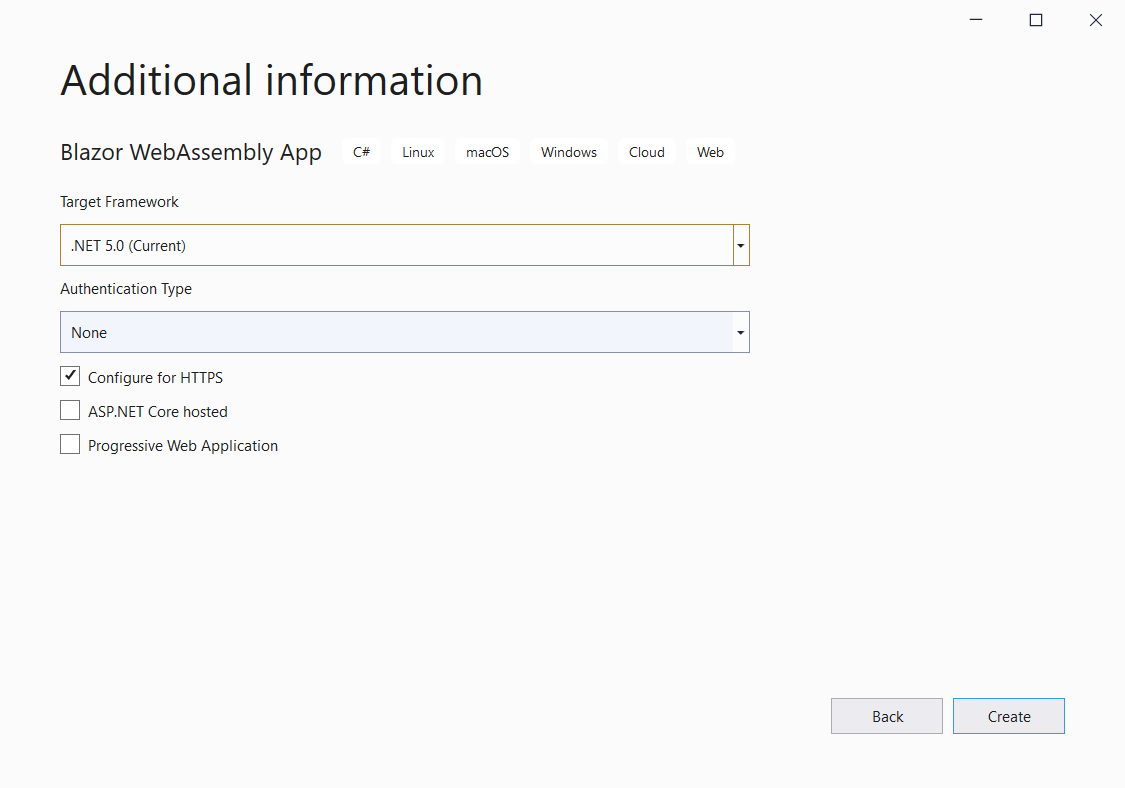
Task: Enable Progressive Web Application option
Action: coord(70,444)
